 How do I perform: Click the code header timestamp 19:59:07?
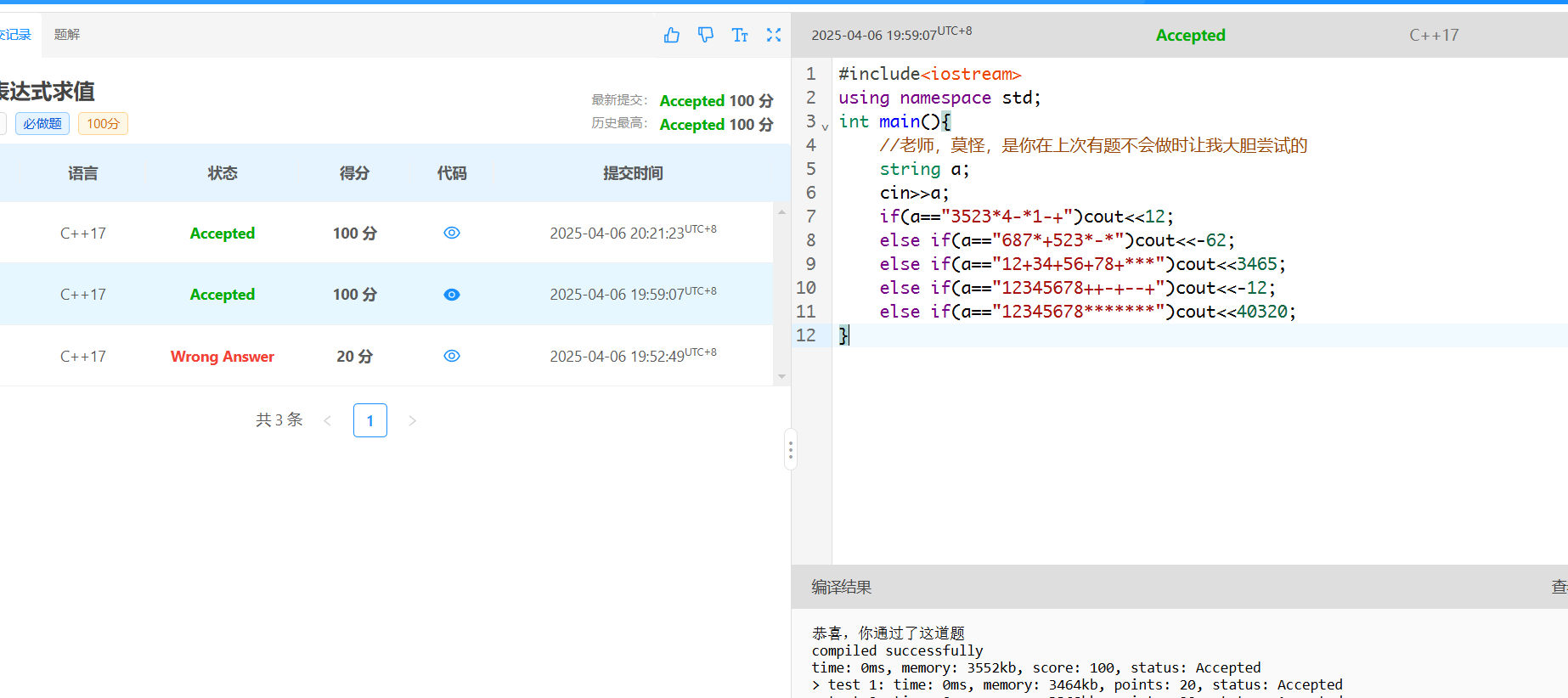click(891, 34)
